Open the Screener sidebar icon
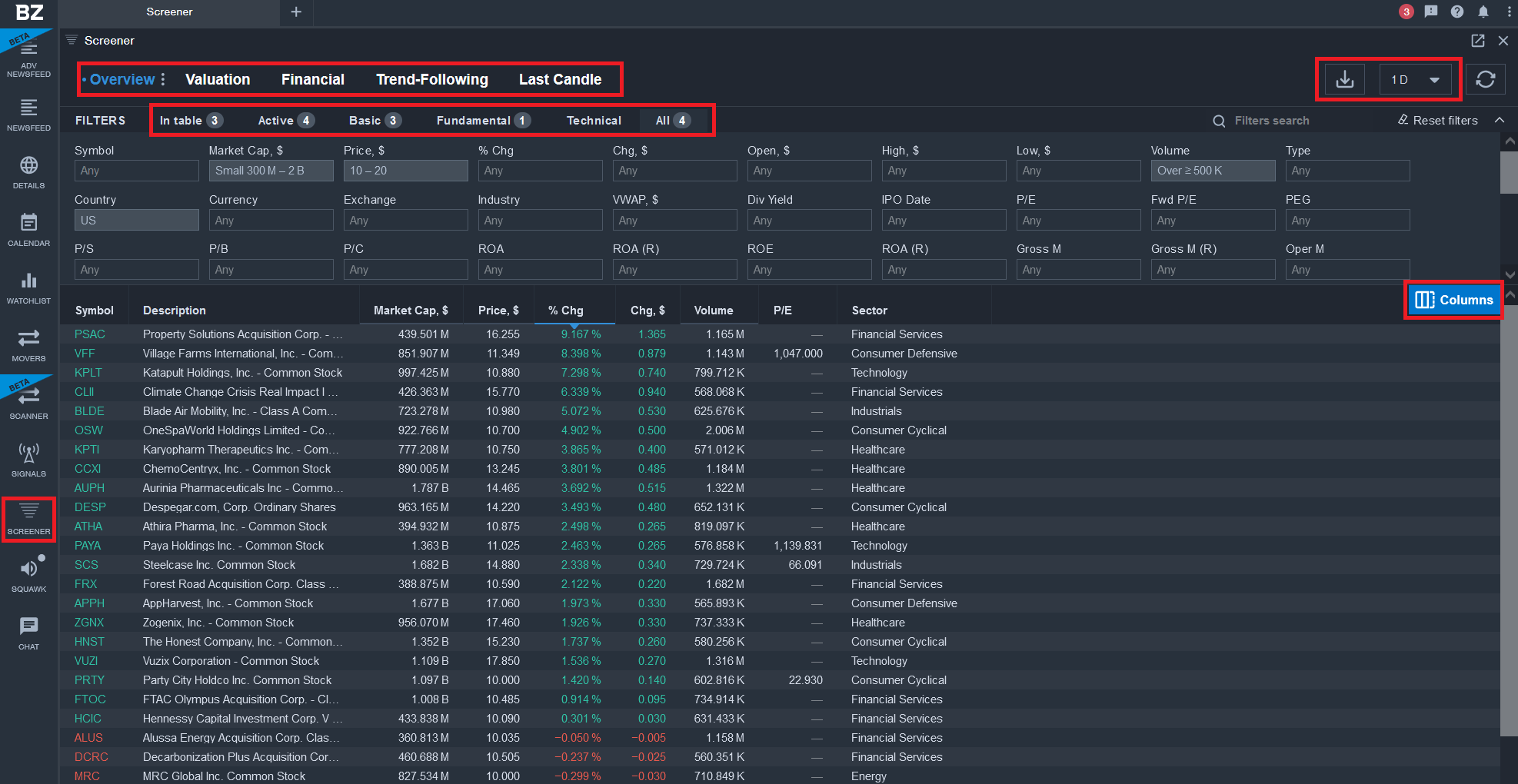 point(28,518)
